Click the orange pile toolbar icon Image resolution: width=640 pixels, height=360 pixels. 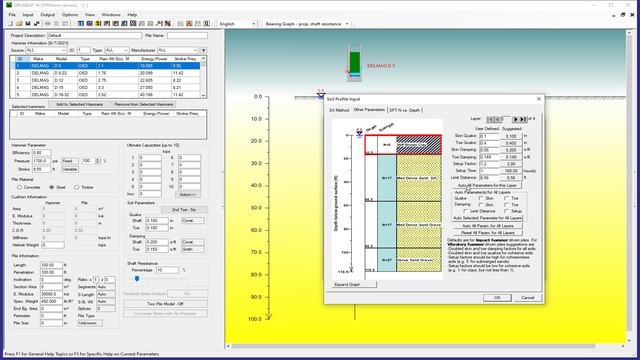click(189, 24)
